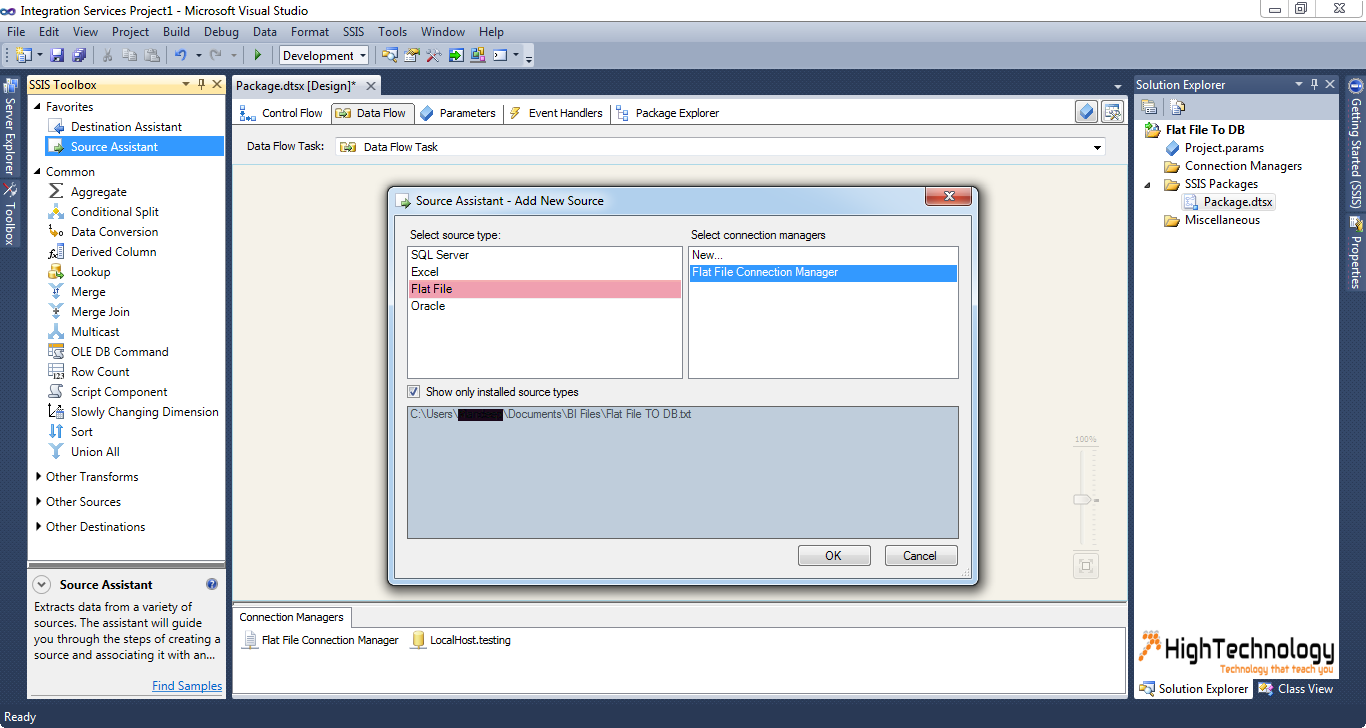Pin the SSIS Toolbox with the pushpin icon

tap(201, 85)
